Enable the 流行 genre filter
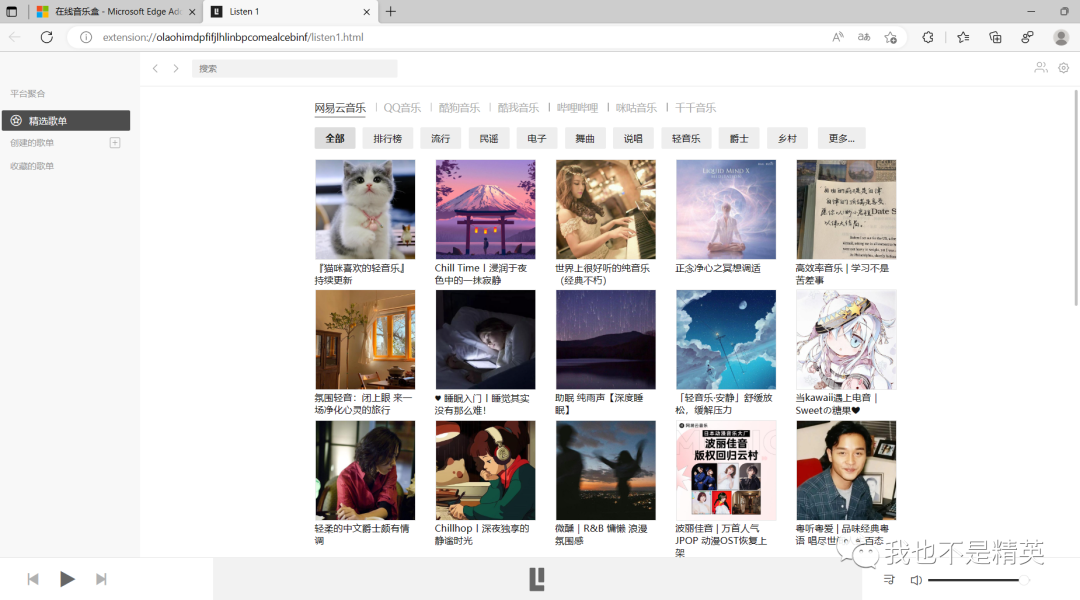Viewport: 1080px width, 600px height. click(440, 137)
